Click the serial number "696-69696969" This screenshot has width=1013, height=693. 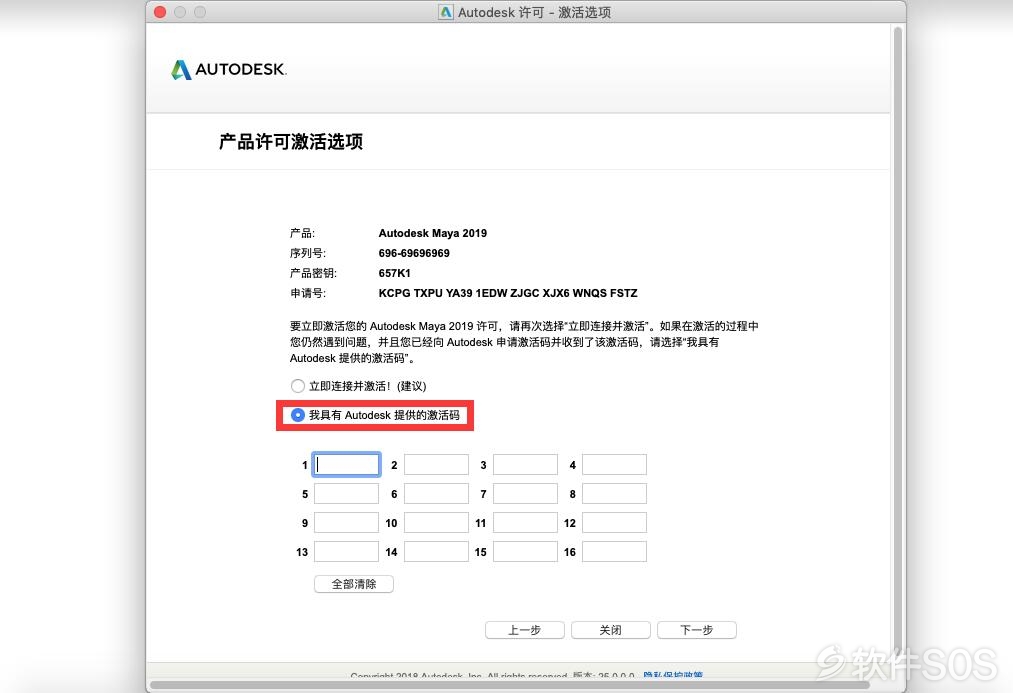tap(414, 253)
